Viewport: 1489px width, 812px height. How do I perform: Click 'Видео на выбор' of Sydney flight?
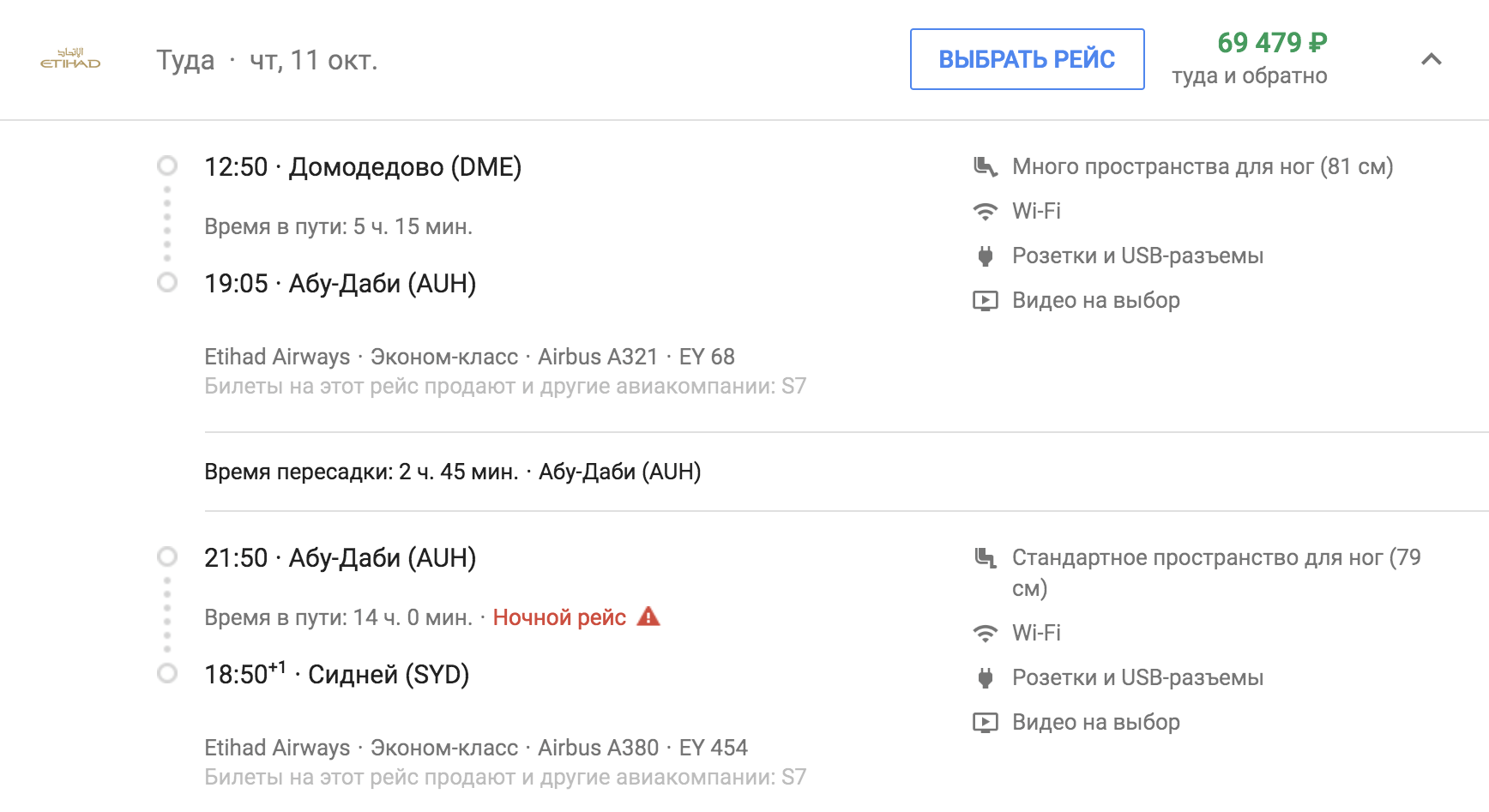pyautogui.click(x=1096, y=722)
